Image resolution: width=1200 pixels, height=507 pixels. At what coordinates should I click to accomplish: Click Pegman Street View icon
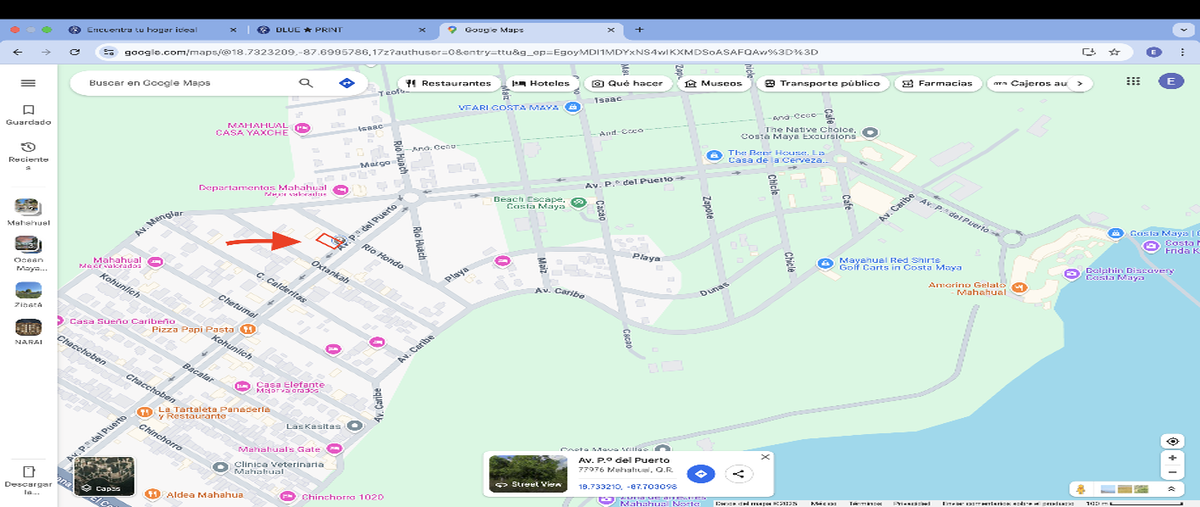1080,488
